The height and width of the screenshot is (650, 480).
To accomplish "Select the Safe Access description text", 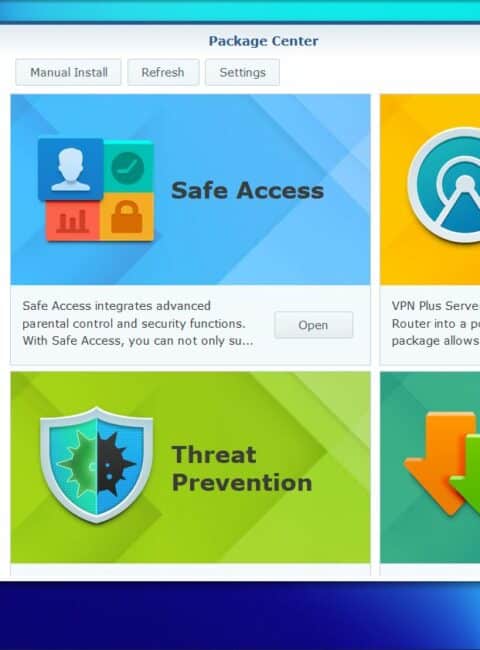I will coord(138,323).
